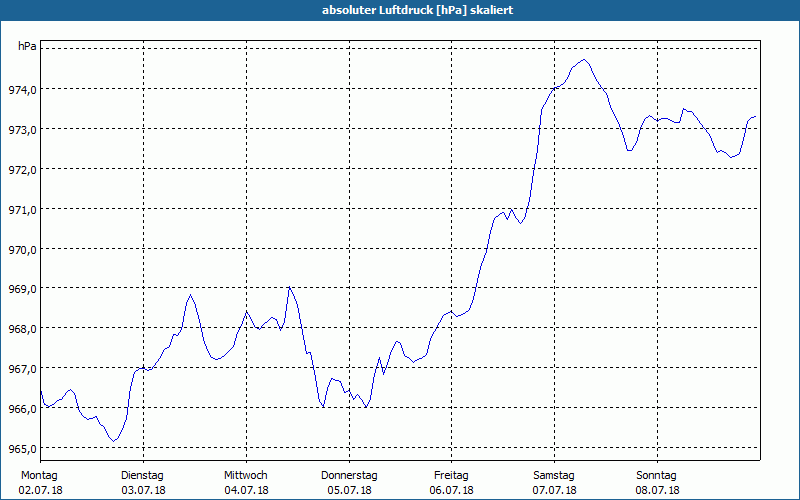Select the 974,0 axis value
Screen dimensions: 800x500
(x=22, y=90)
